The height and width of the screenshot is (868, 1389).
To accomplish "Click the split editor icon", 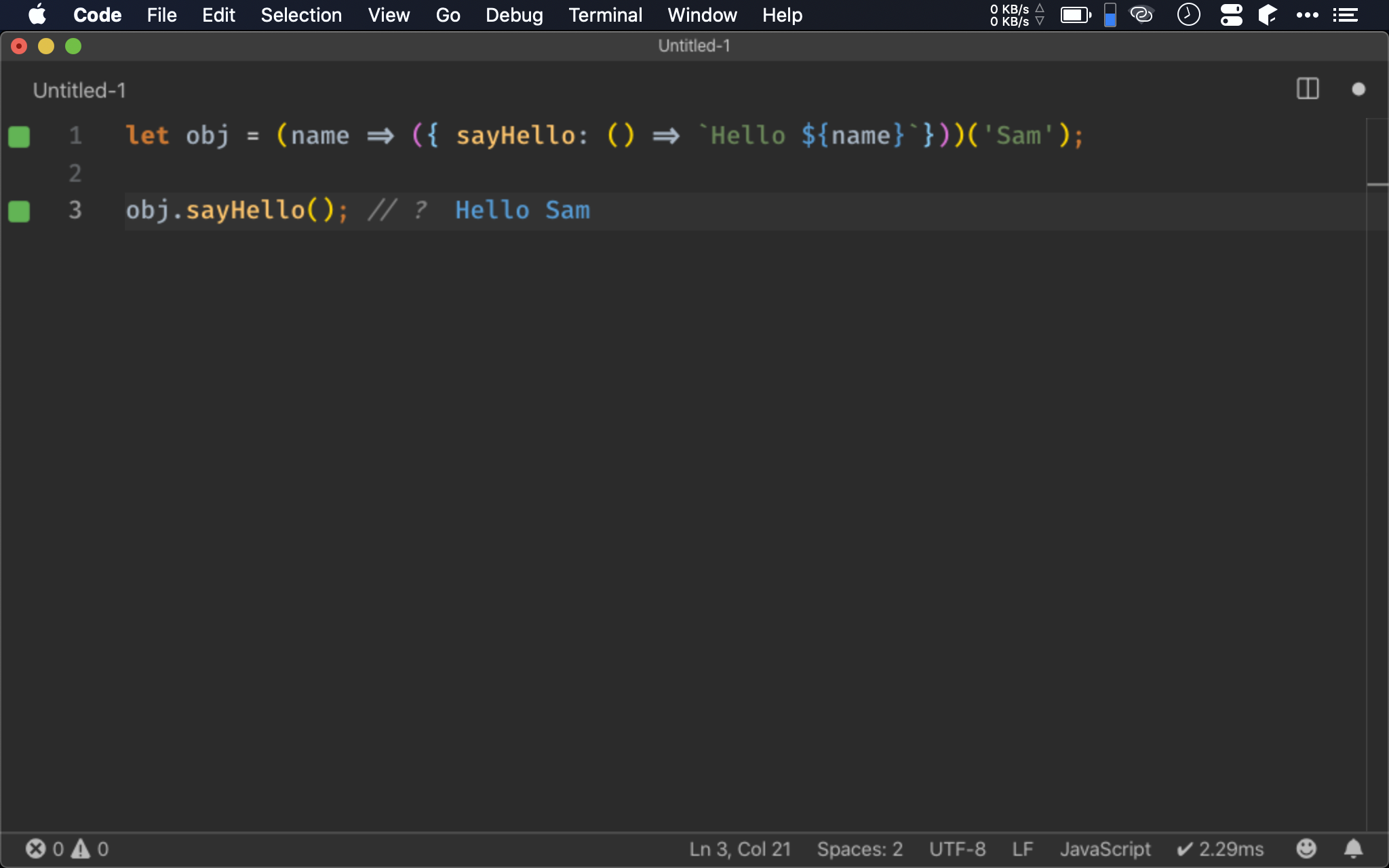I will point(1308,90).
